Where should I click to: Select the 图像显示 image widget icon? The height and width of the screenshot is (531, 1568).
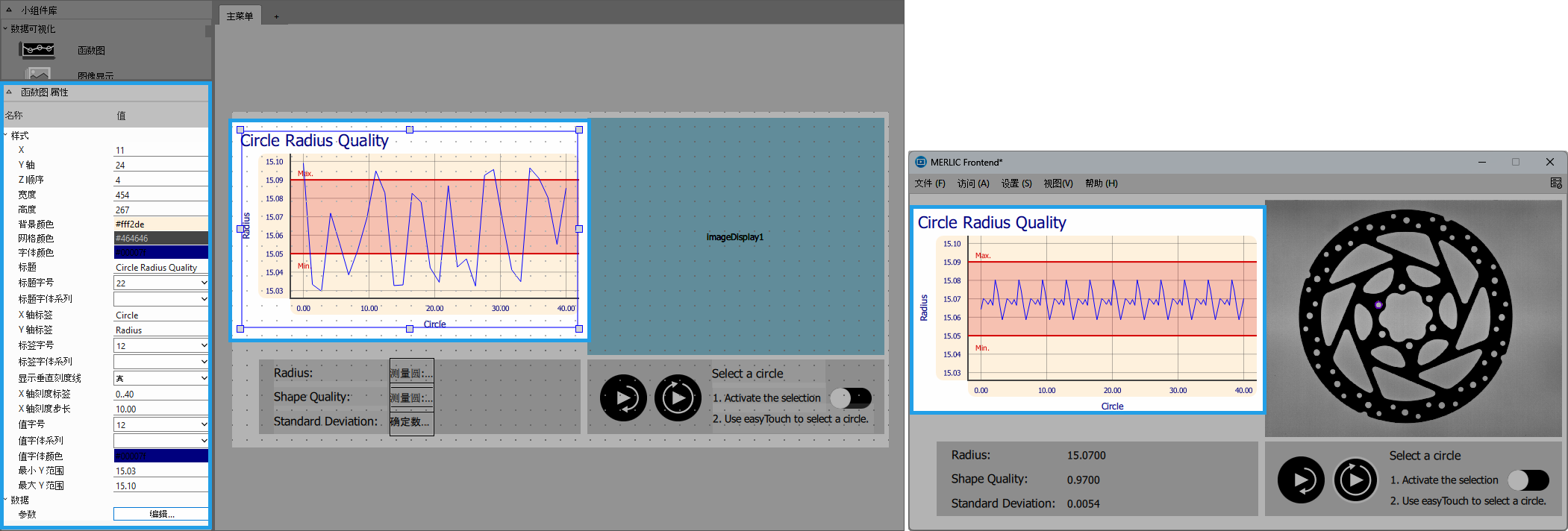37,75
